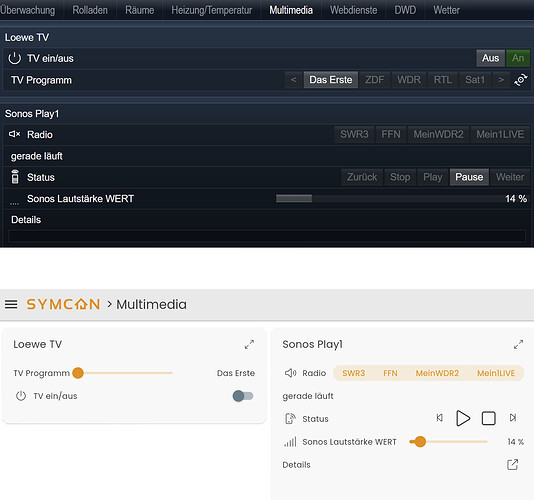
Task: Toggle the TV ein/aus switch
Action: (x=243, y=396)
